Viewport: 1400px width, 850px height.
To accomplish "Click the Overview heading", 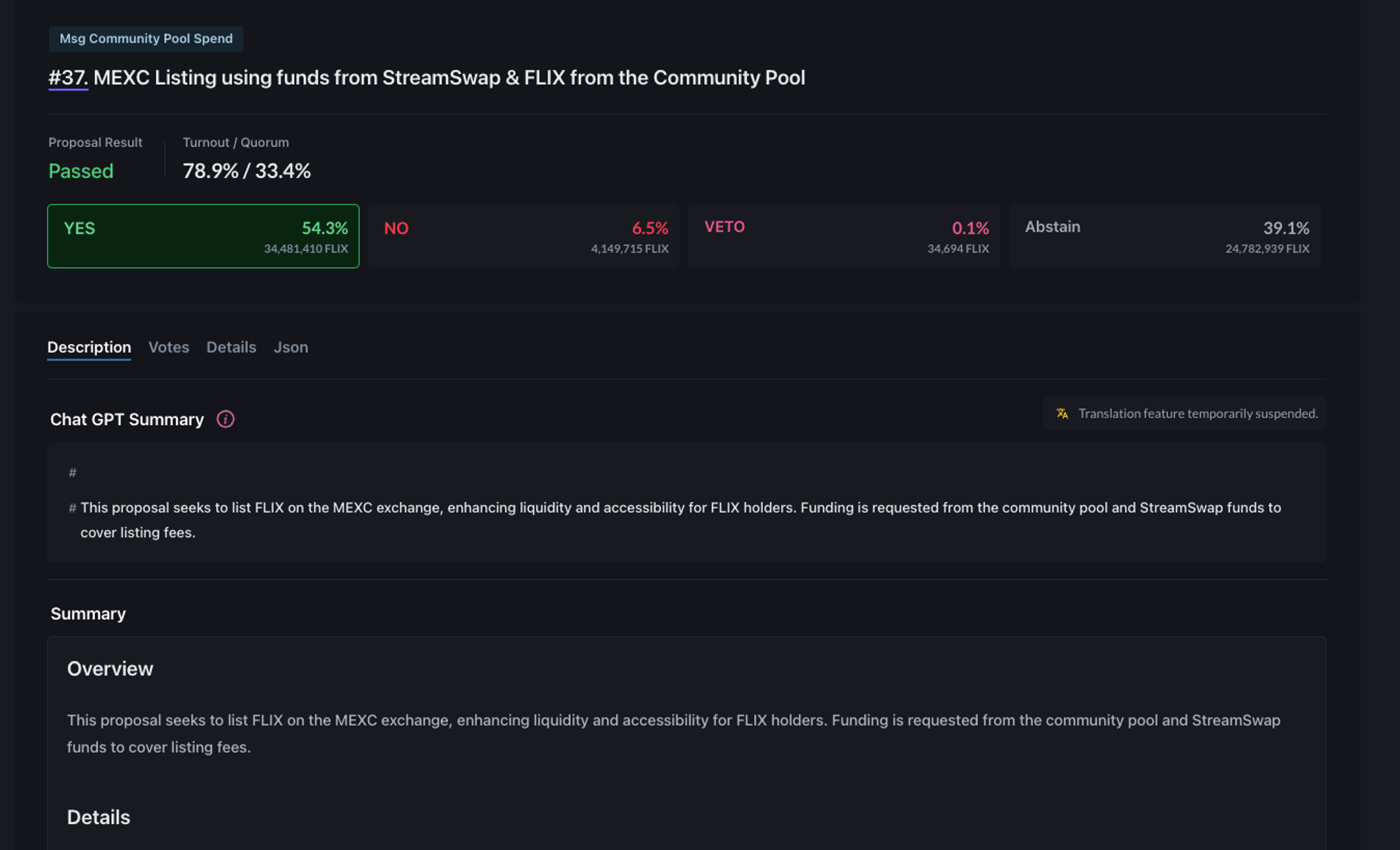I will click(110, 669).
